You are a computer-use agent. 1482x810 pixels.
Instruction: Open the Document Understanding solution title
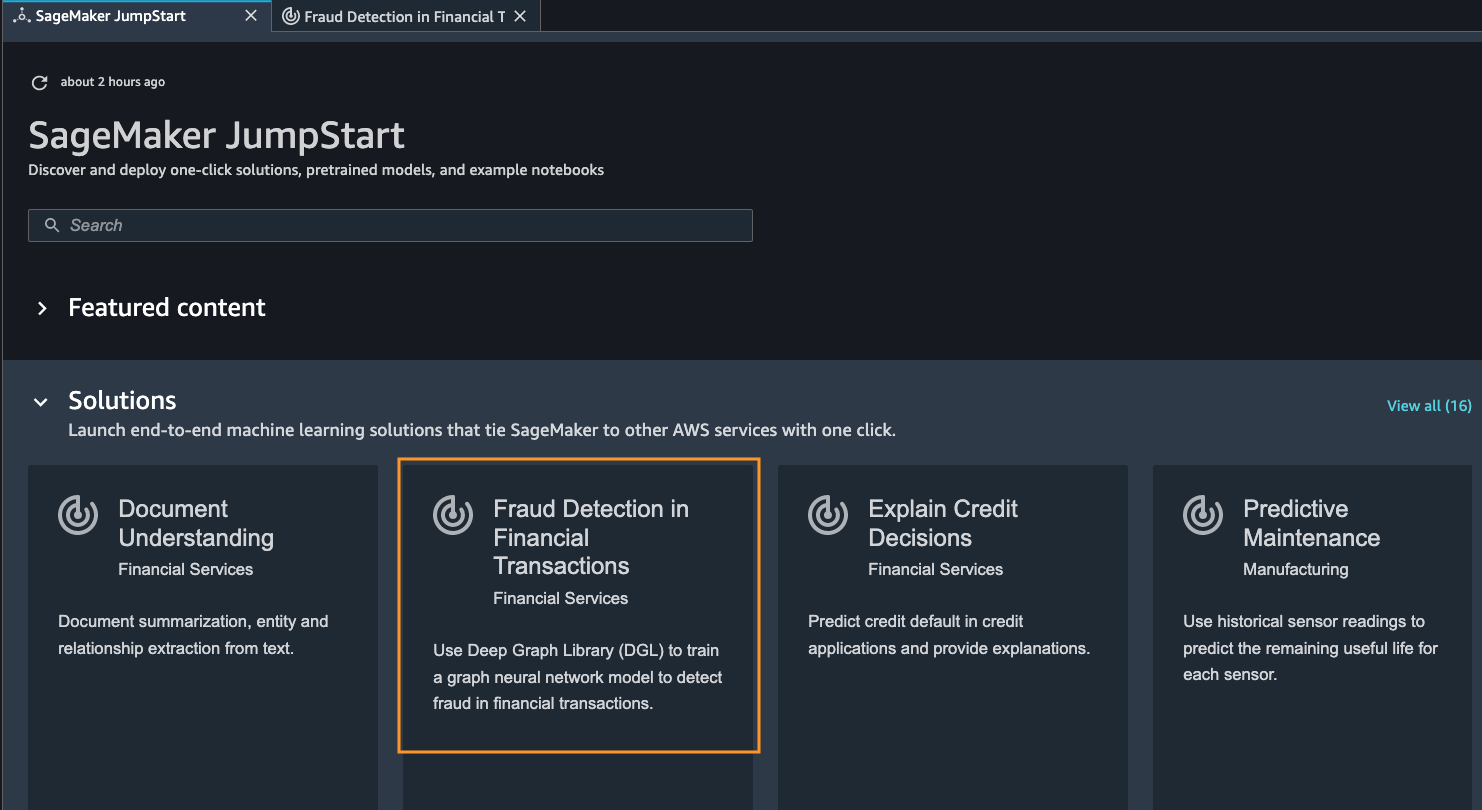196,523
